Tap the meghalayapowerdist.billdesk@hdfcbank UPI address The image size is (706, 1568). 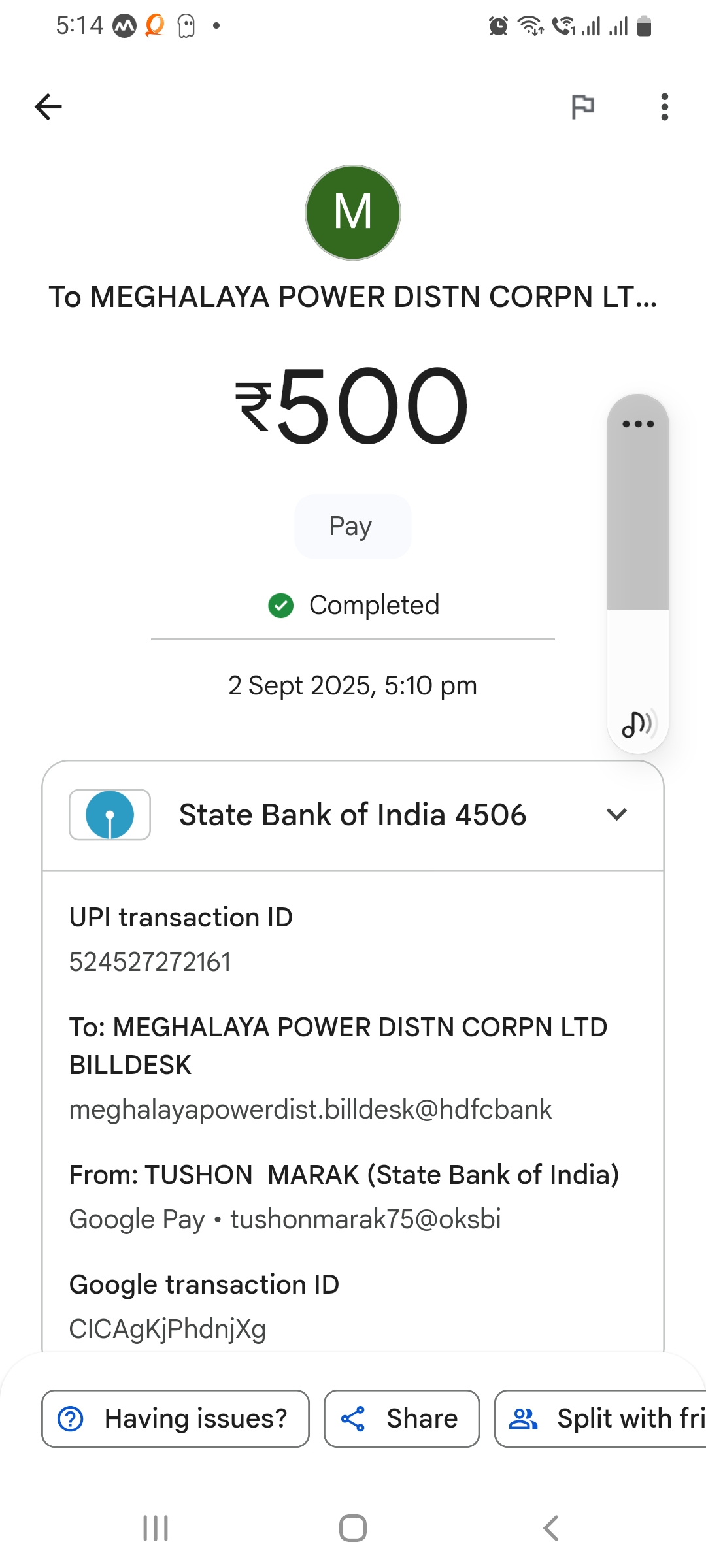311,1109
